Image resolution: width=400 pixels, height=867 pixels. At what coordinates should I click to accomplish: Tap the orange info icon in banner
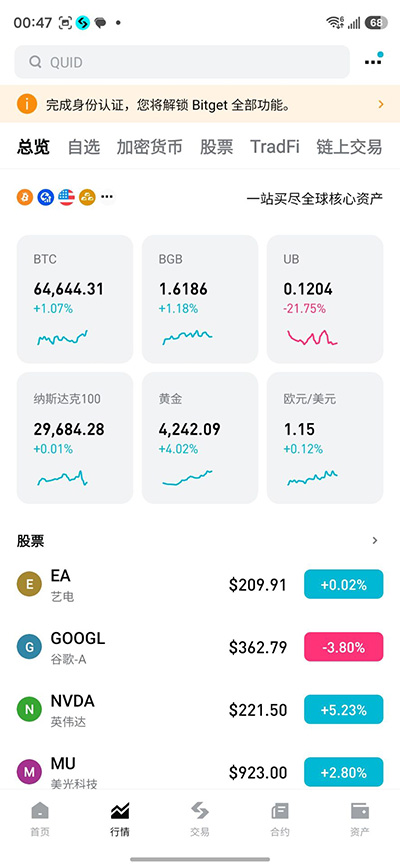point(27,104)
